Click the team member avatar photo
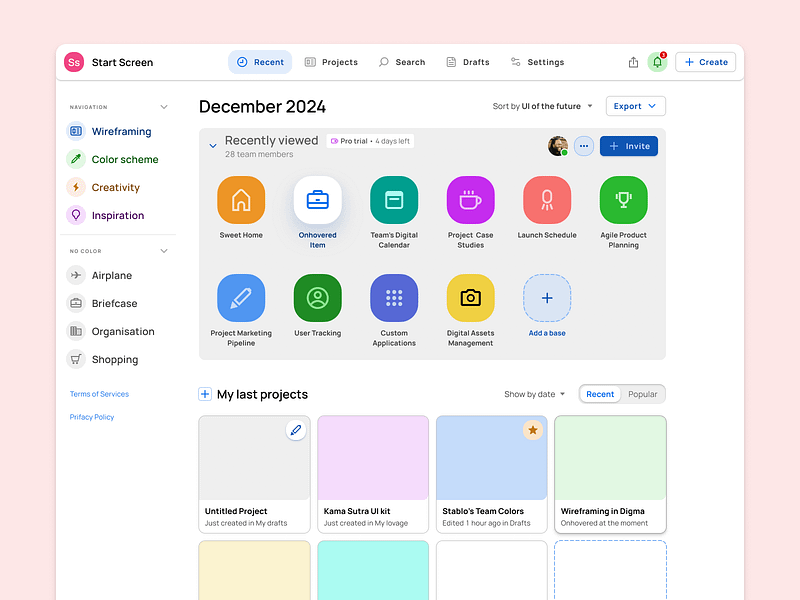Viewport: 800px width, 600px height. tap(558, 146)
